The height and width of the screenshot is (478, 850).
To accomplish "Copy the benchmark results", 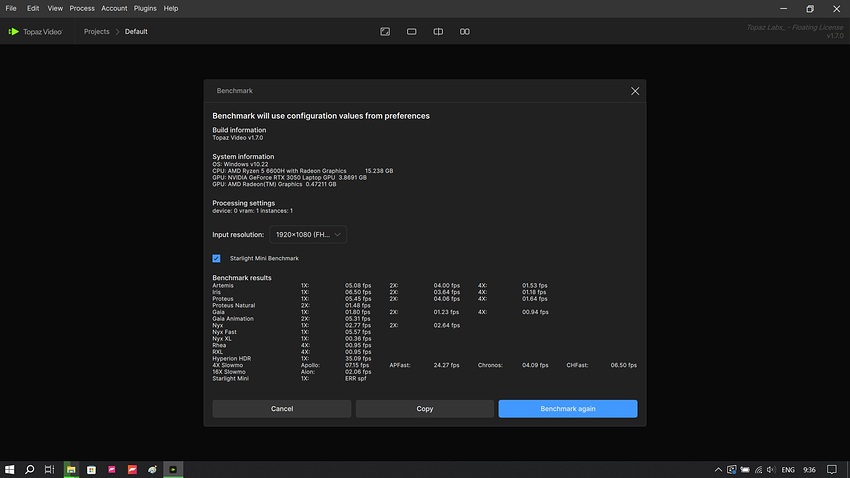I will click(x=424, y=409).
